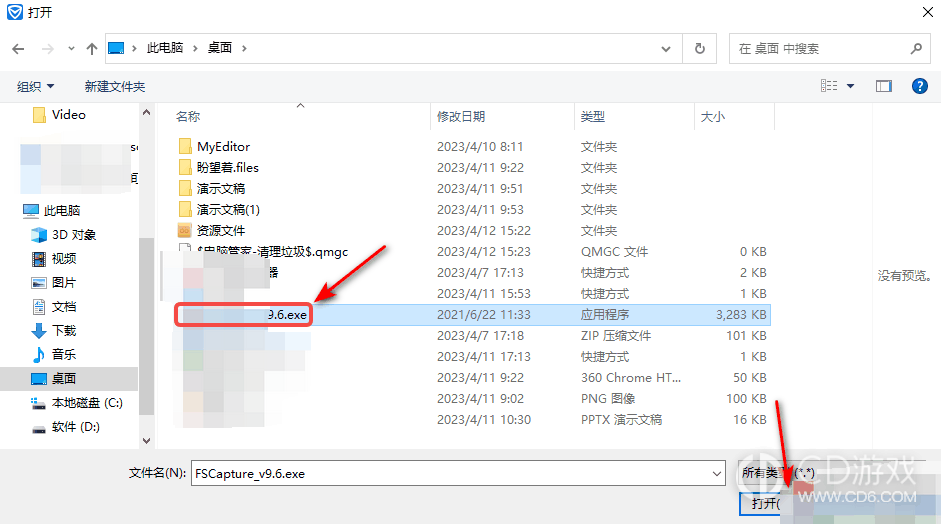Screen dimensions: 941x524
Task: Click sidebar scroll up arrow
Action: [x=146, y=112]
